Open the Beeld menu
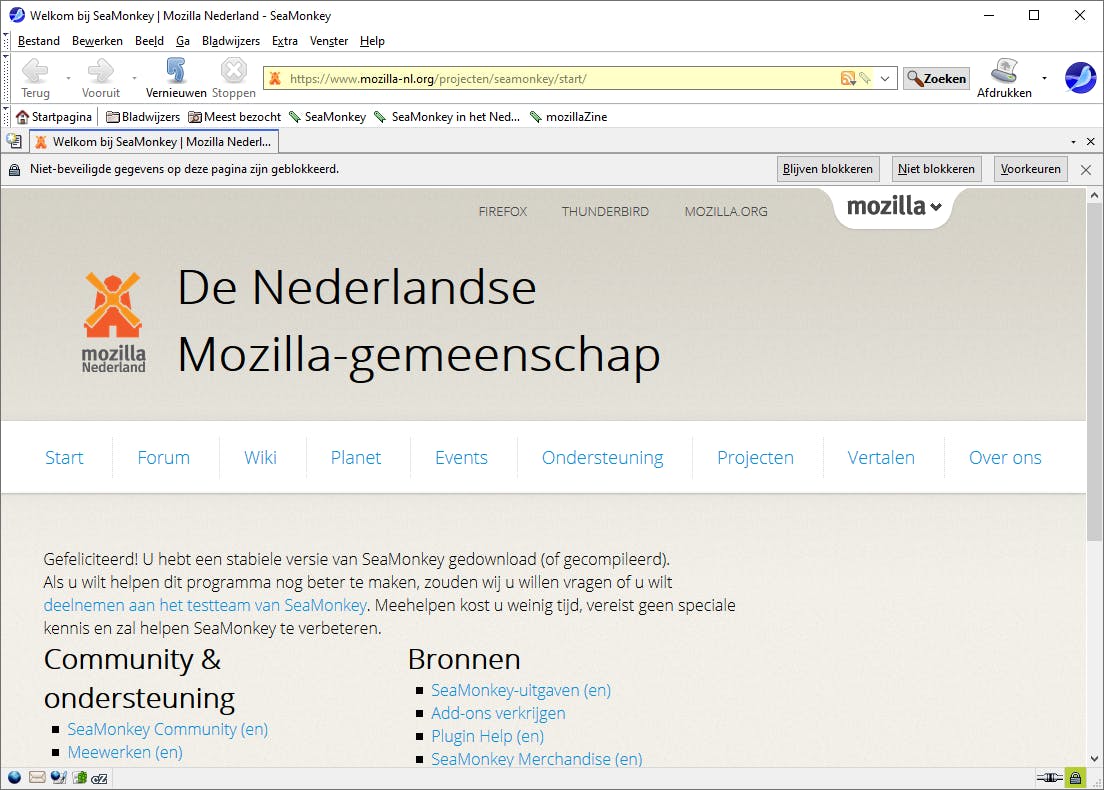This screenshot has width=1104, height=790. [149, 41]
